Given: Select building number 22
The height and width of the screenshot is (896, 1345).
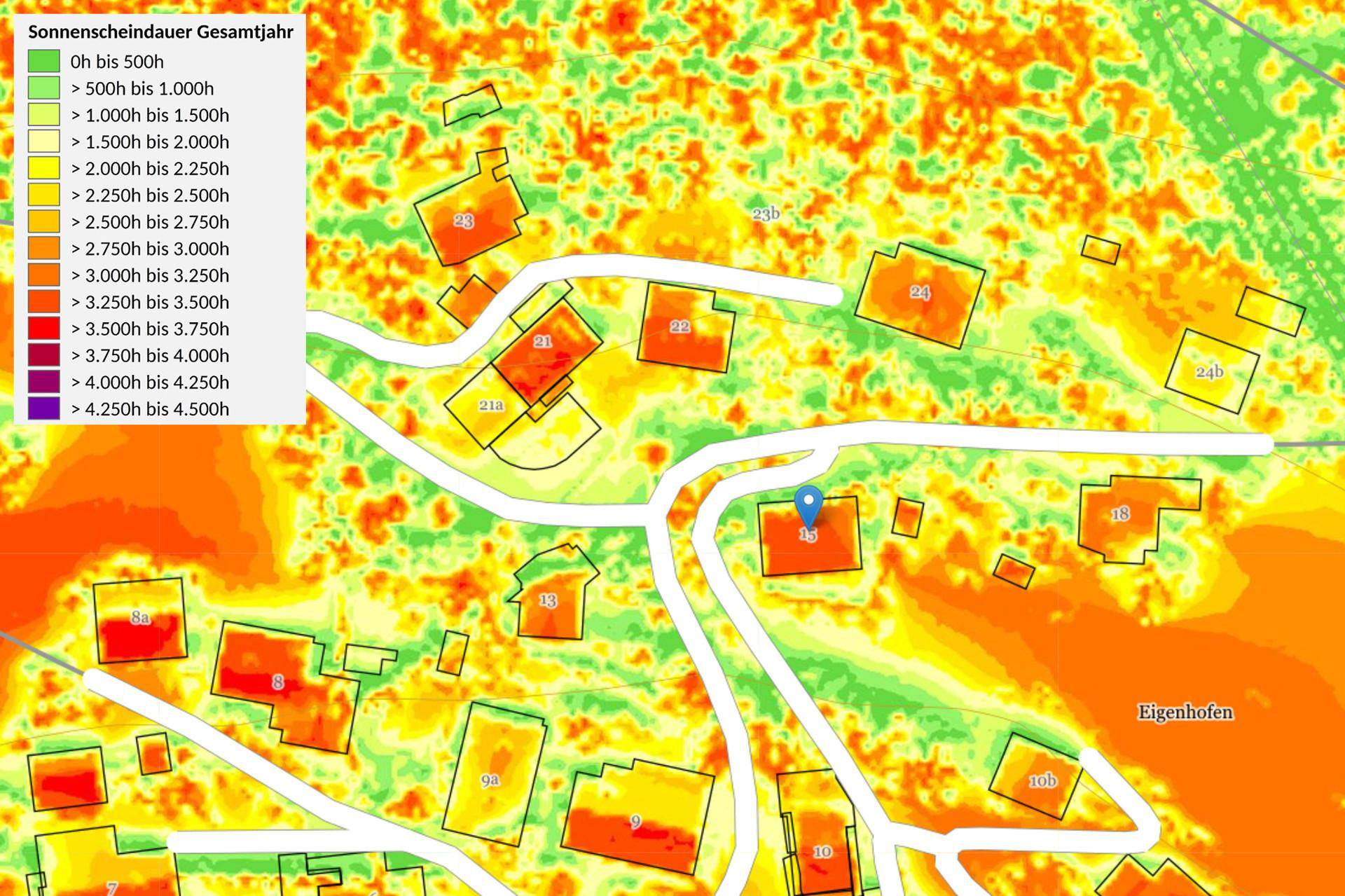Looking at the screenshot, I should tap(680, 326).
